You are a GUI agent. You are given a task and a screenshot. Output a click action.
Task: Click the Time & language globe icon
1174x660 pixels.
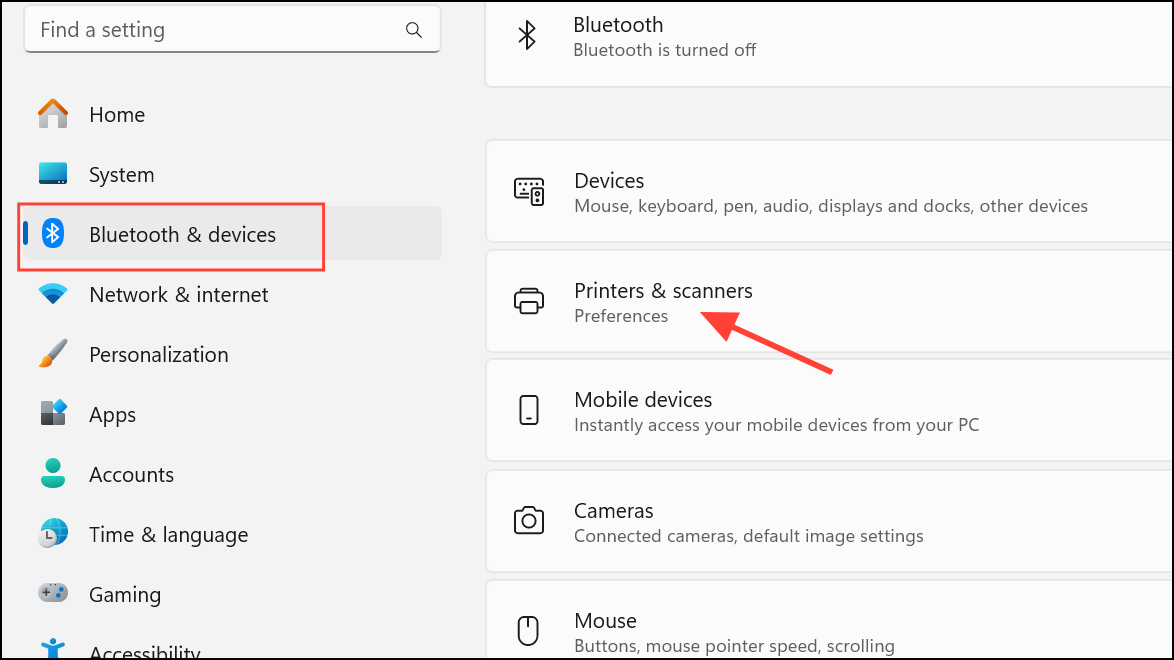tap(53, 533)
